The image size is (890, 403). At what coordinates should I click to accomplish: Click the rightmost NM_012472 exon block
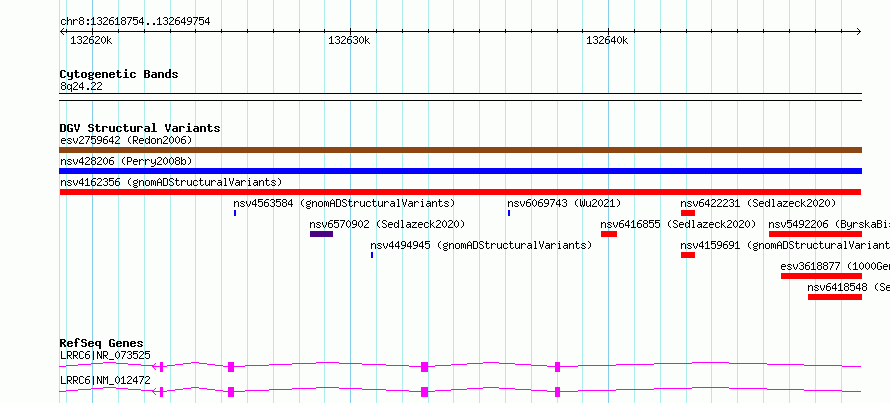(x=557, y=392)
